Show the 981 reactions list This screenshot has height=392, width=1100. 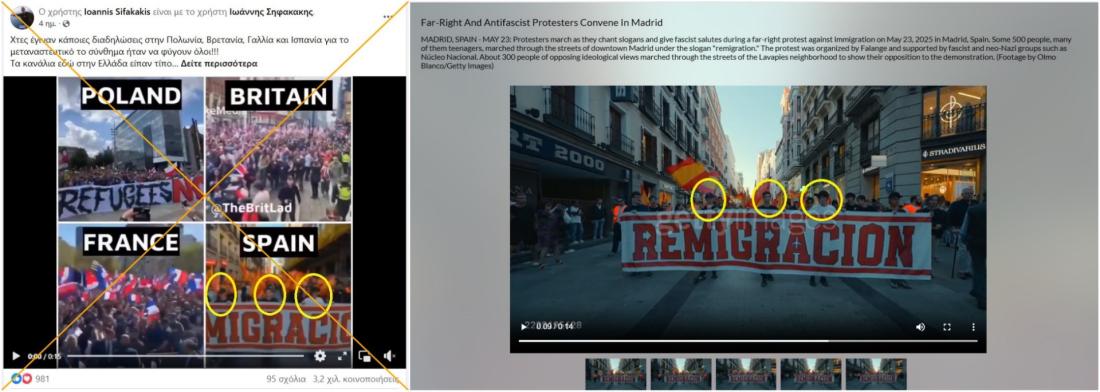pos(42,379)
